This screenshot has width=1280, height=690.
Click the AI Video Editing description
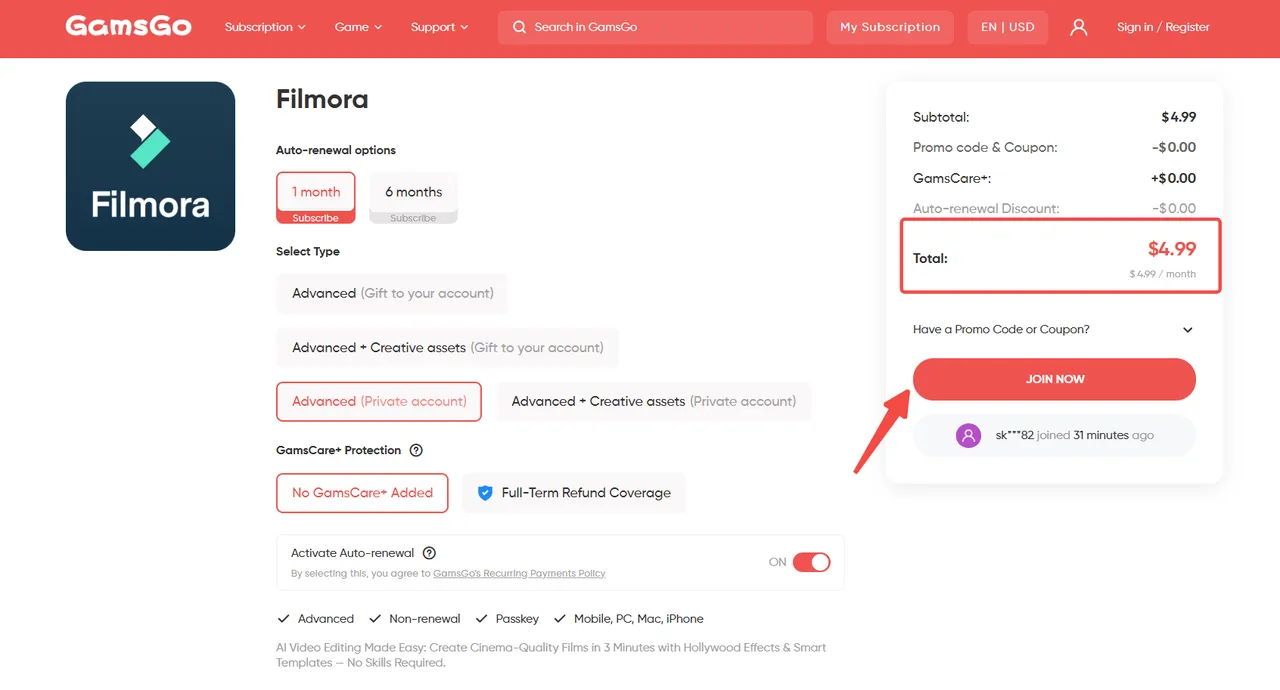[551, 655]
